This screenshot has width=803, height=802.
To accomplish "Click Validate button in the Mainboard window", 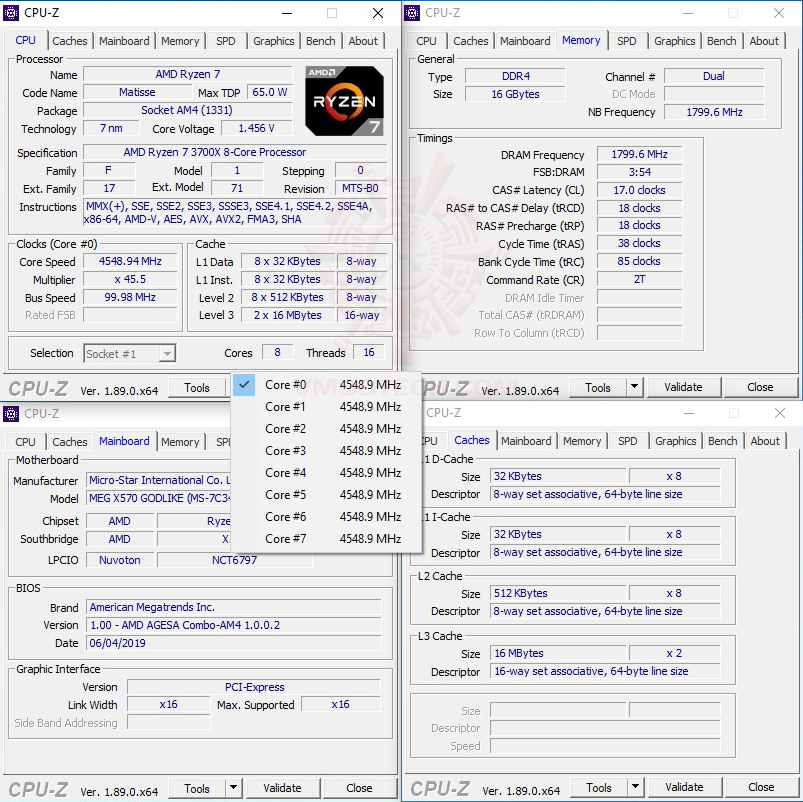I will click(283, 788).
